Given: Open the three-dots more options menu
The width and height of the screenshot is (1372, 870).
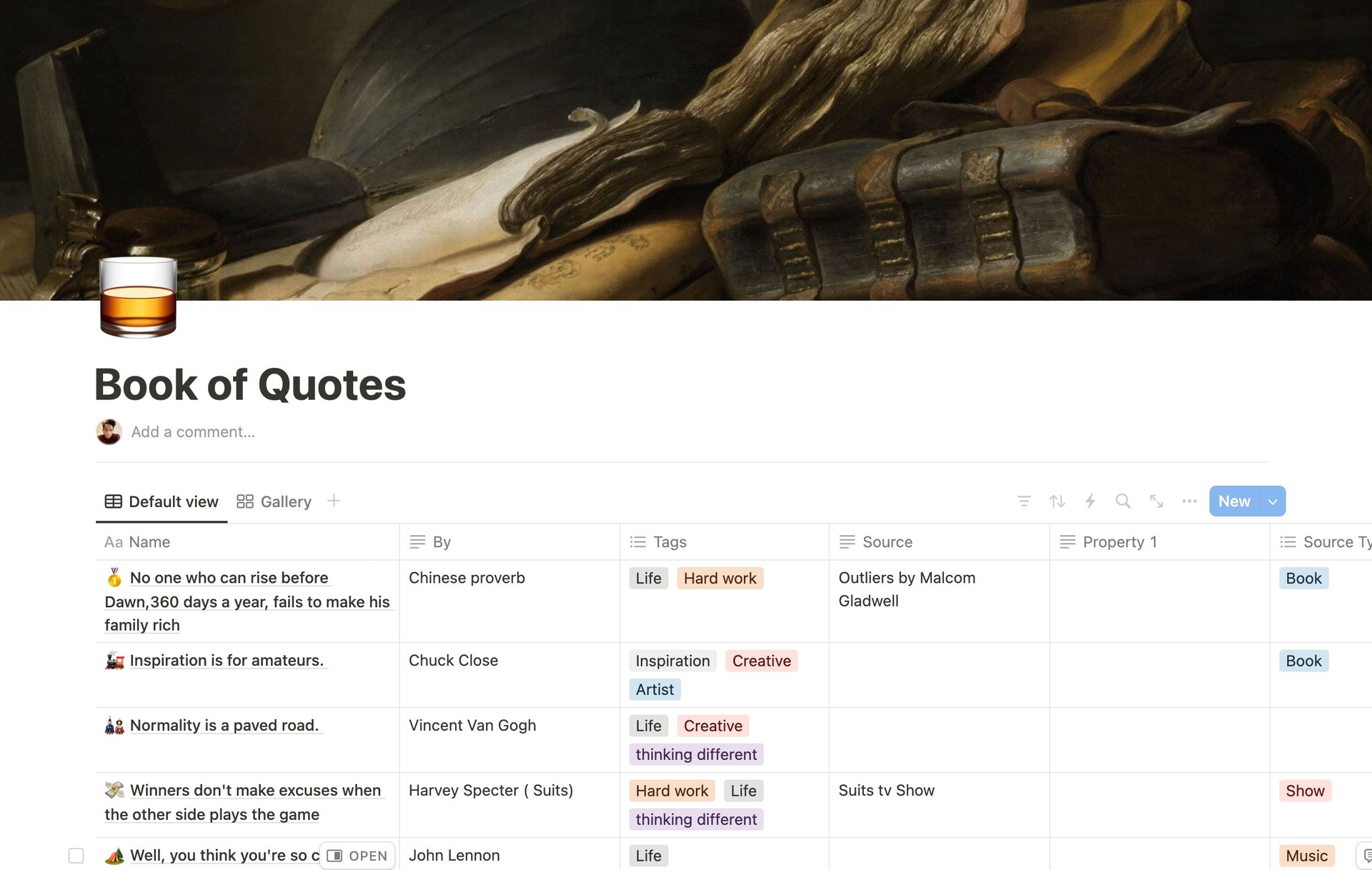Looking at the screenshot, I should [1189, 501].
